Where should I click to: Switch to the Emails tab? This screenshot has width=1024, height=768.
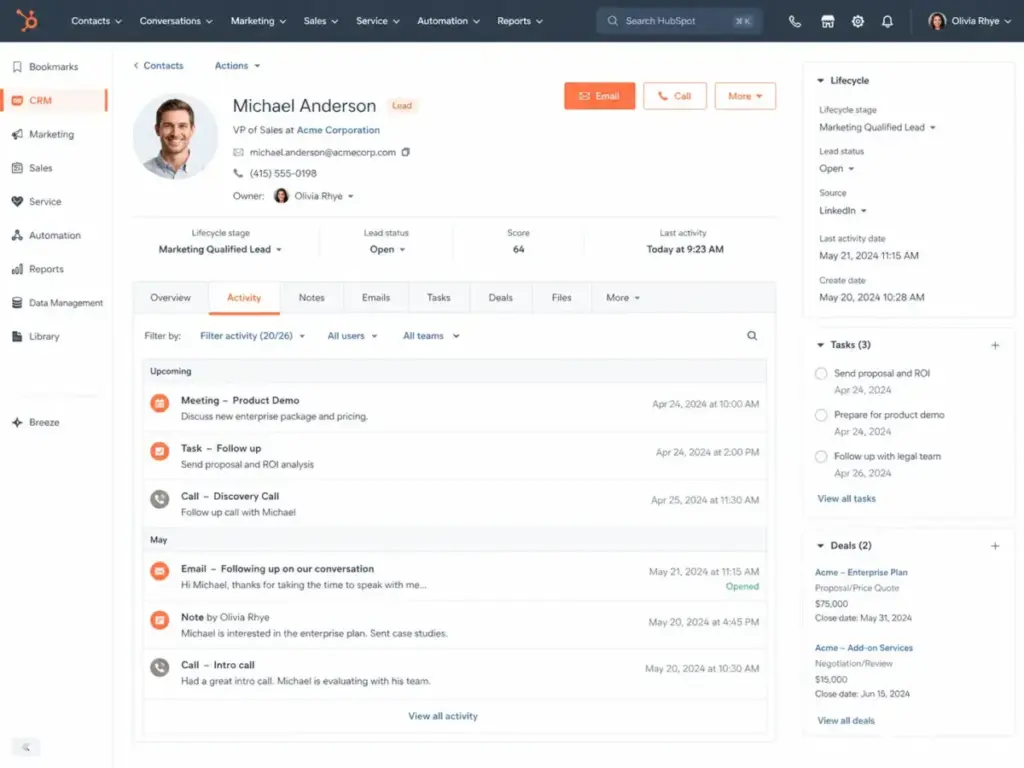tap(376, 298)
